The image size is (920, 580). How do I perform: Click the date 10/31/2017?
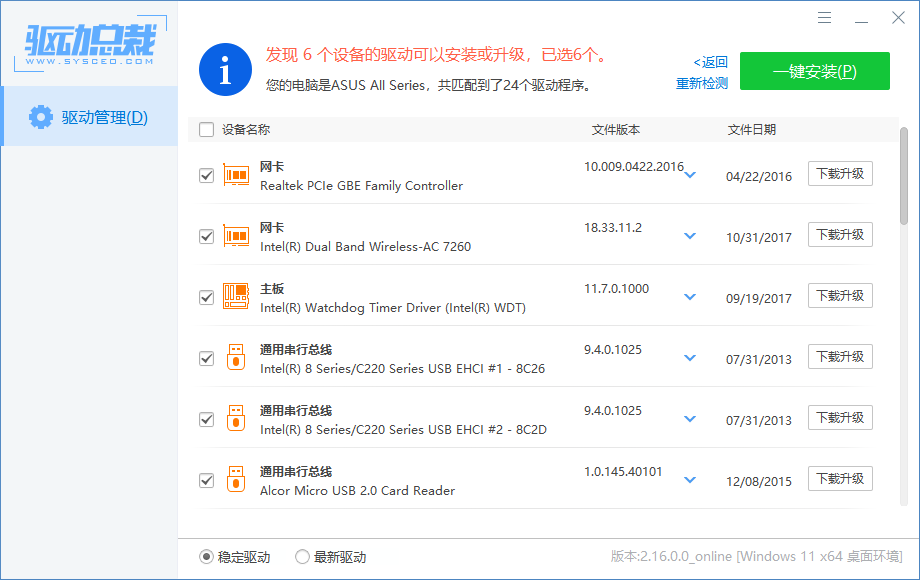(x=759, y=238)
